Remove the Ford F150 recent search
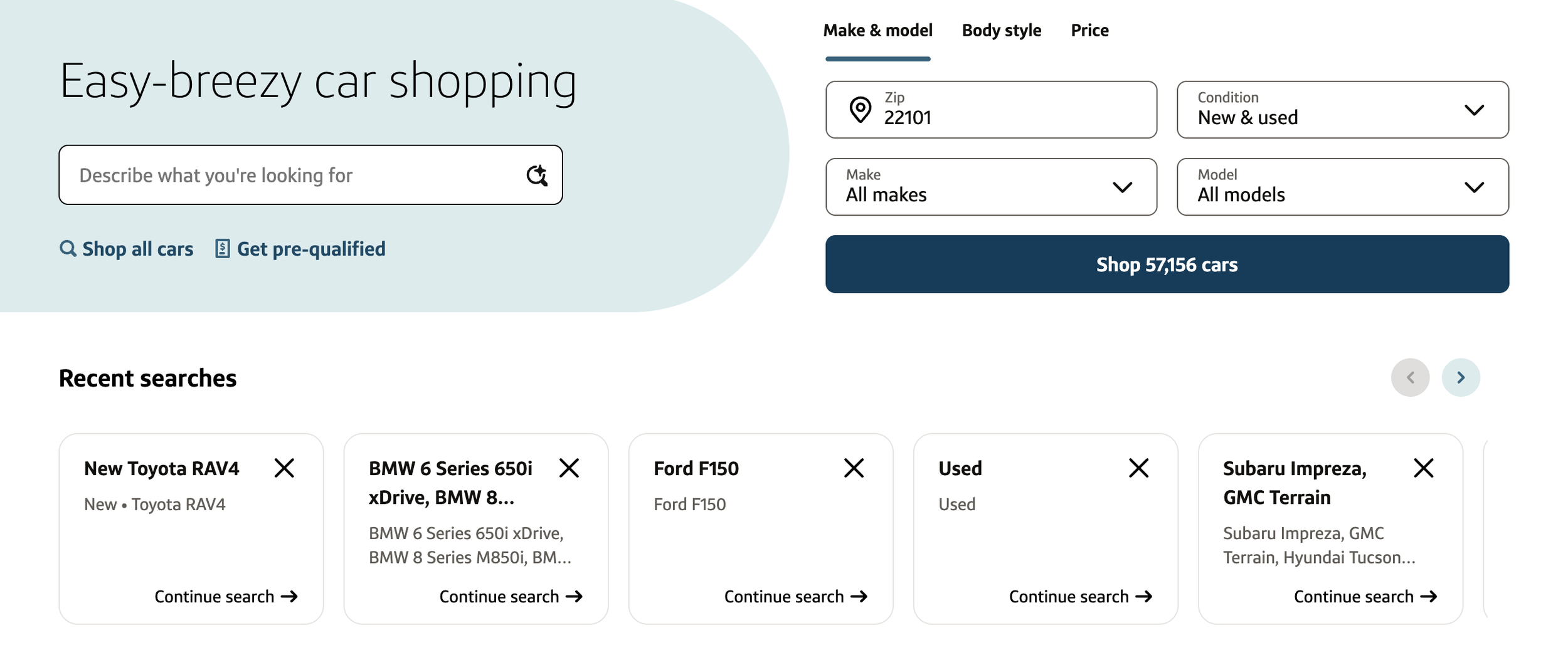The image size is (1568, 650). click(x=854, y=468)
